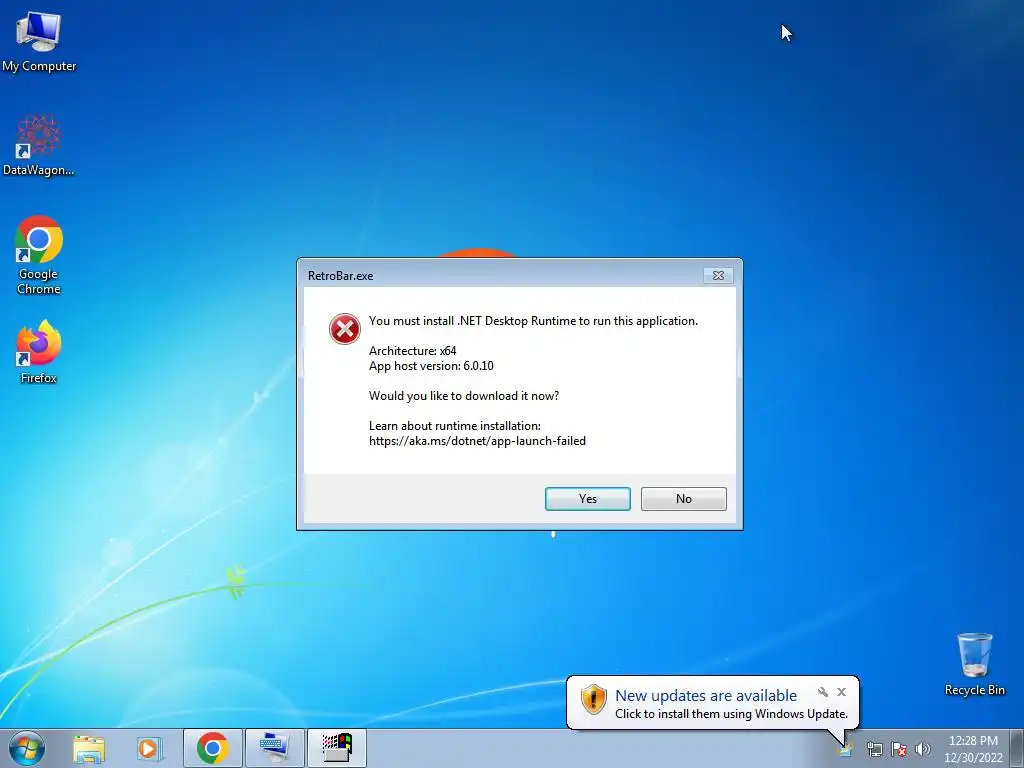Dismiss the Windows Update balloon
Viewport: 1024px width, 768px height.
(842, 692)
